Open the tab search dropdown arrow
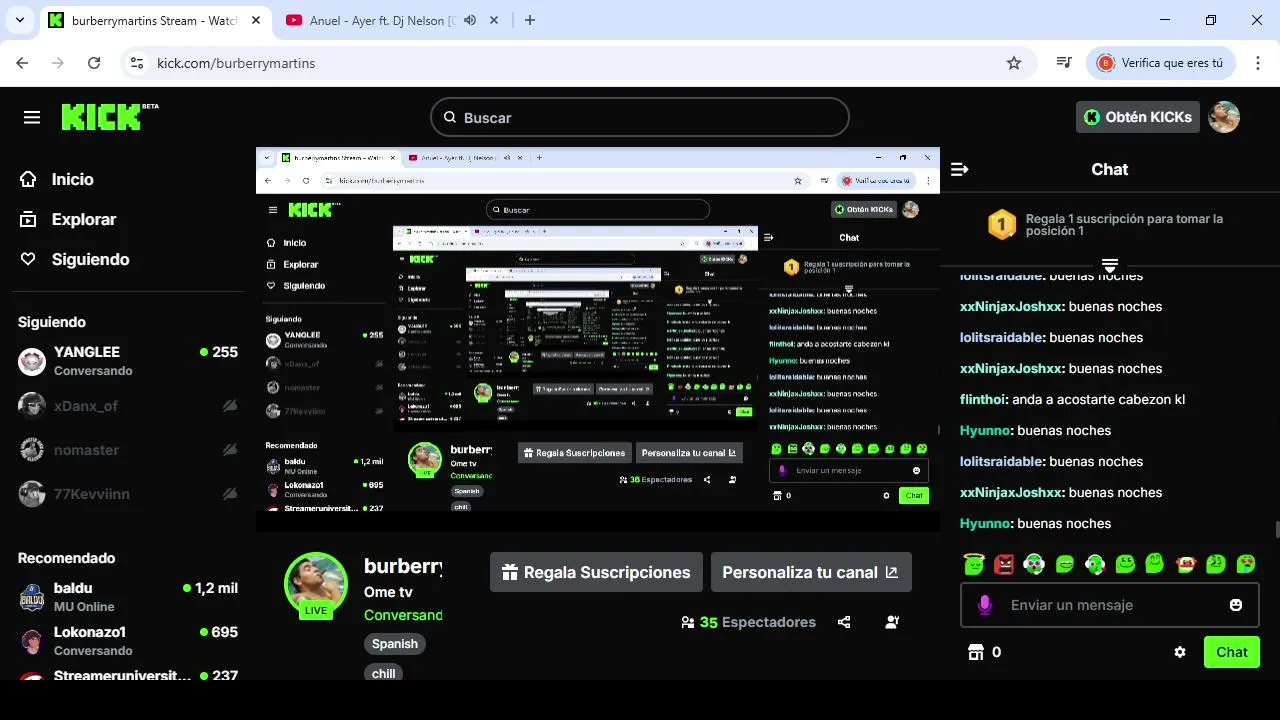 tap(19, 20)
